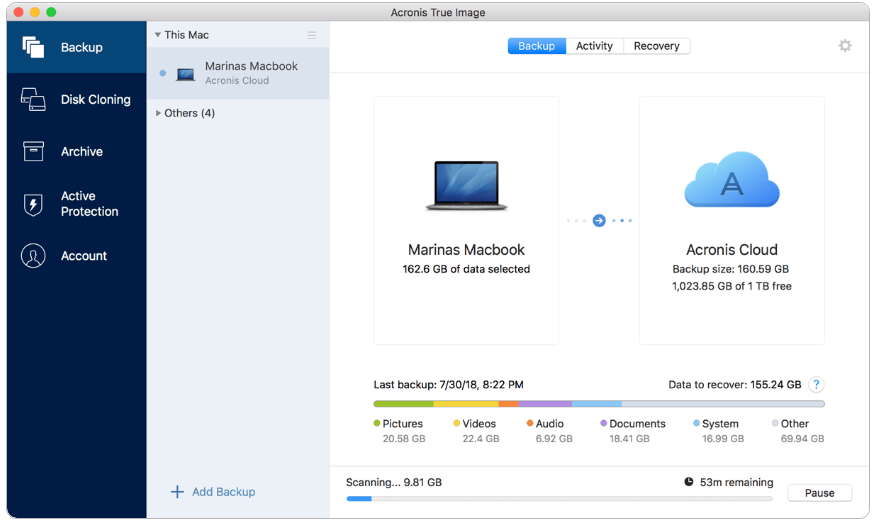Click the '69.94 GB' Other value

(802, 439)
